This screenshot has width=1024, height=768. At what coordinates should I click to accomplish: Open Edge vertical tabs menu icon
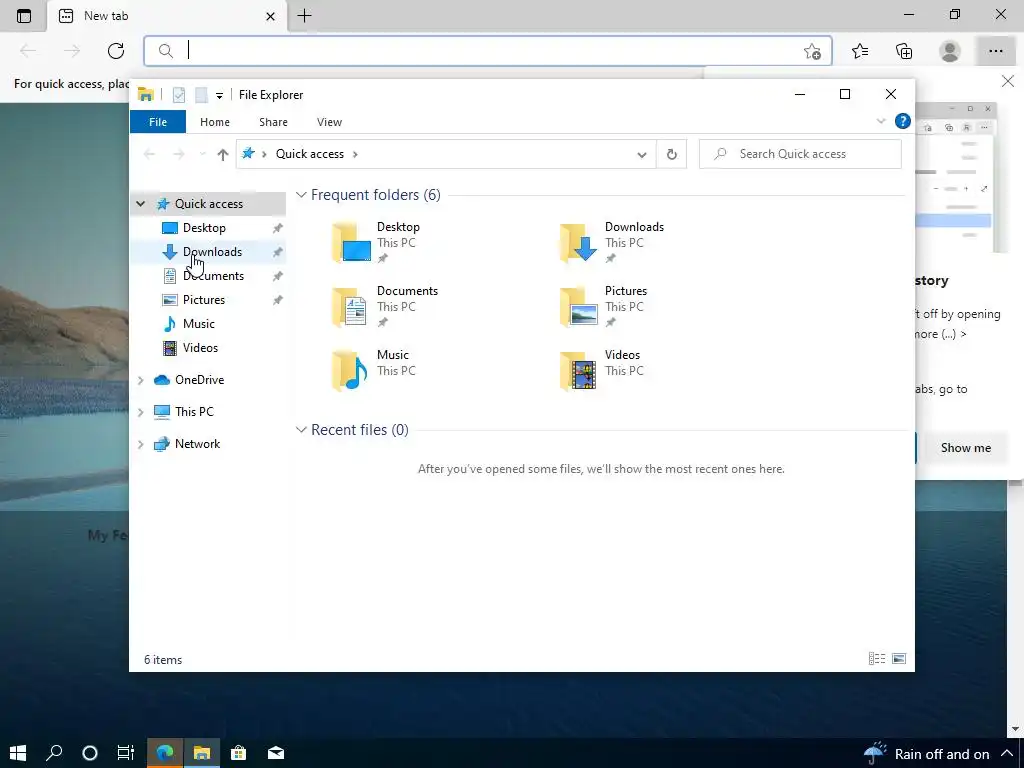click(x=24, y=16)
